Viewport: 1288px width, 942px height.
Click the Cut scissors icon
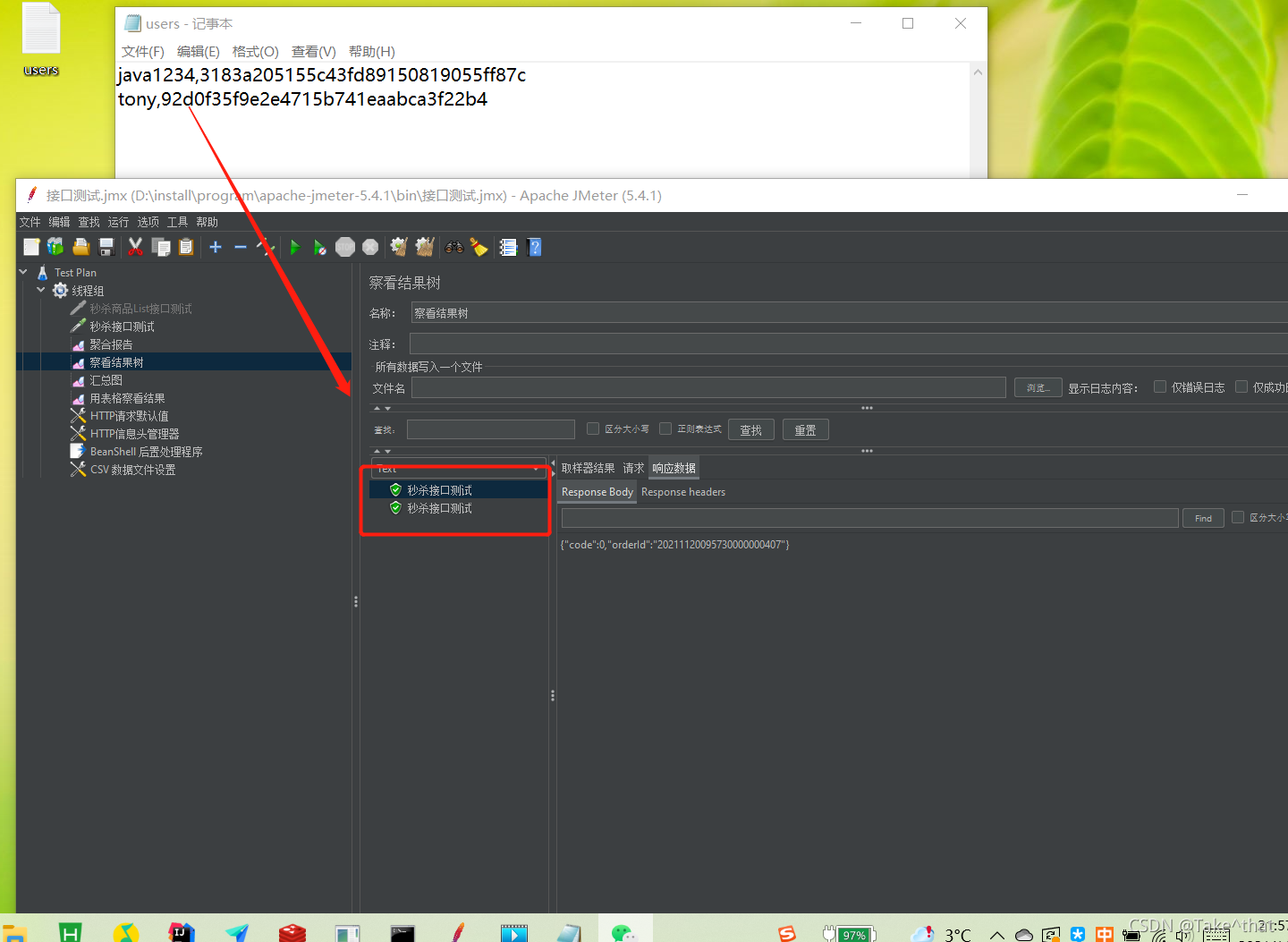coord(135,247)
